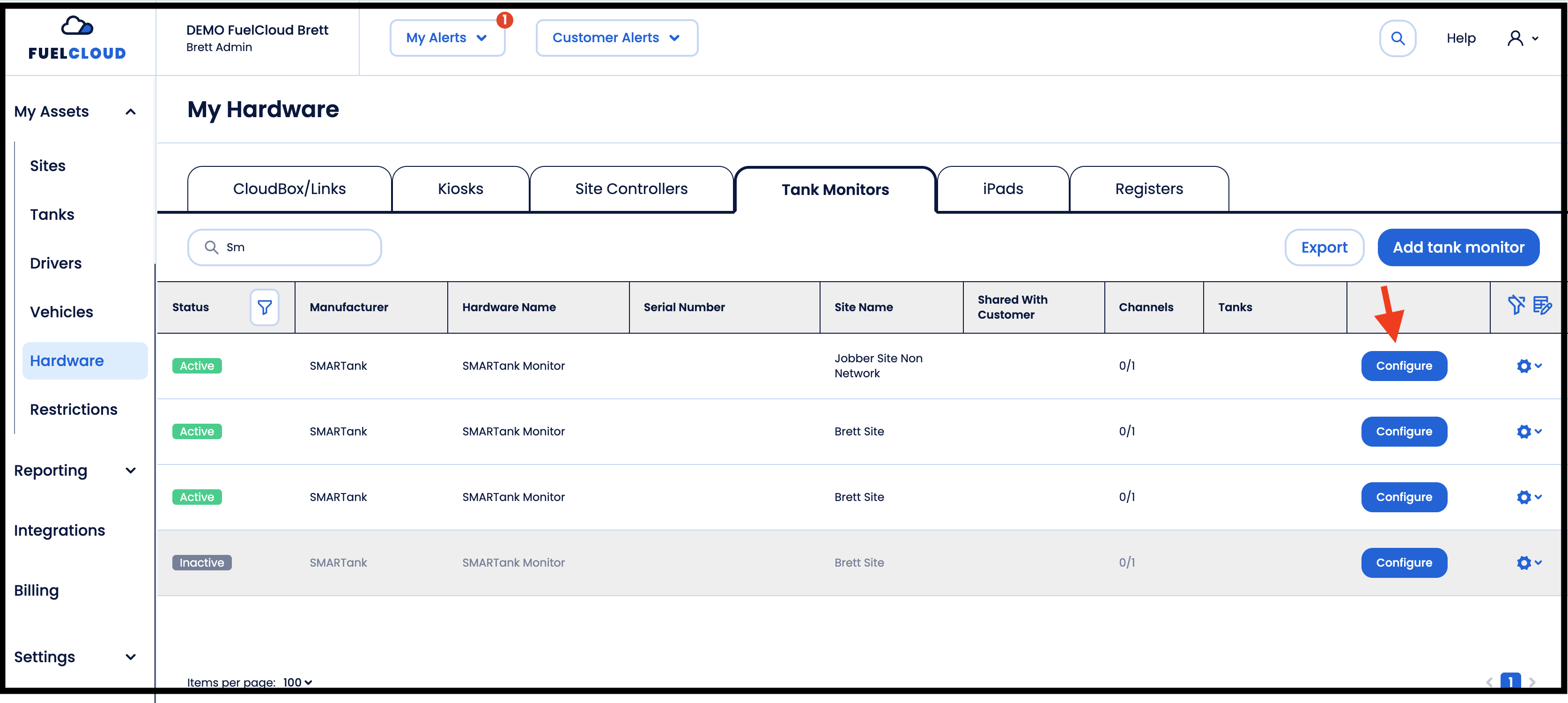This screenshot has height=703, width=1568.
Task: Open the Customer Alerts dropdown
Action: click(x=616, y=38)
